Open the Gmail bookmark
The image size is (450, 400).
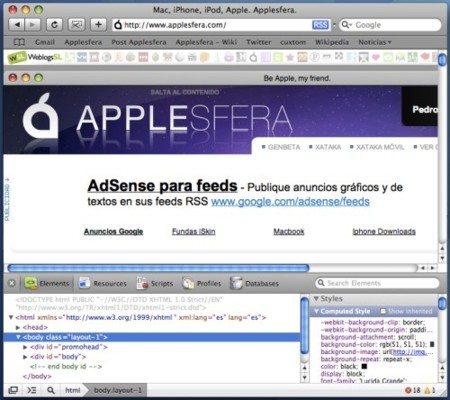[45, 42]
